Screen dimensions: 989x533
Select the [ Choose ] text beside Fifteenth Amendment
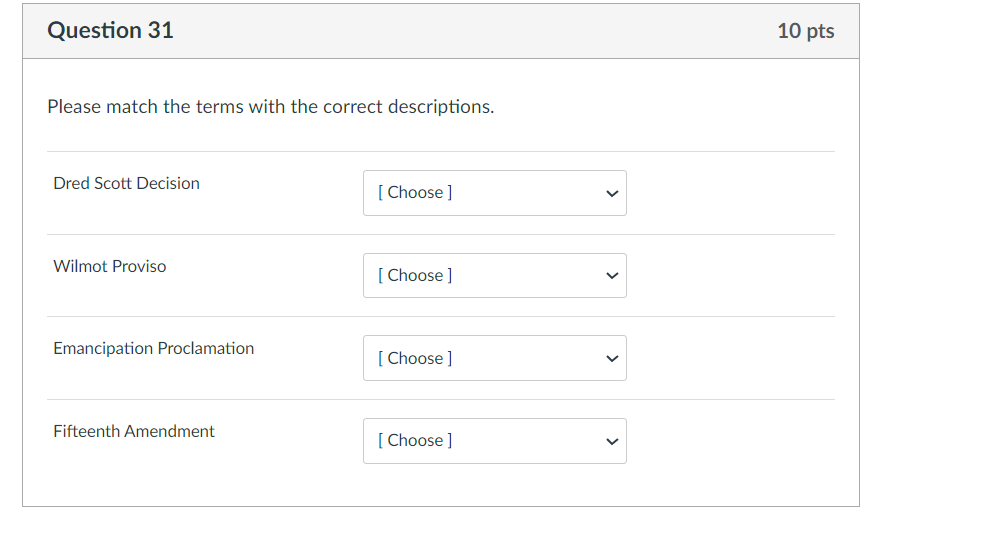415,441
